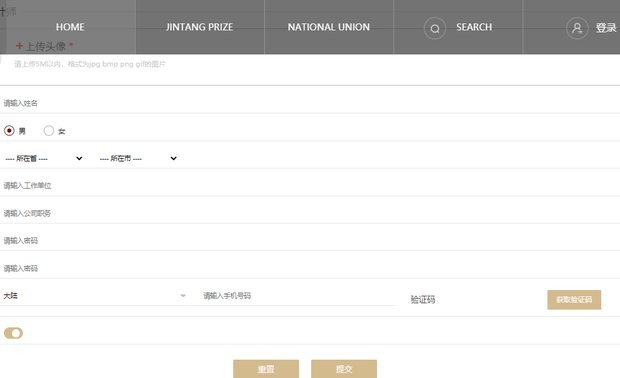Open the 所在省 province dropdown
Screen dimensions: 620x378
pyautogui.click(x=43, y=159)
